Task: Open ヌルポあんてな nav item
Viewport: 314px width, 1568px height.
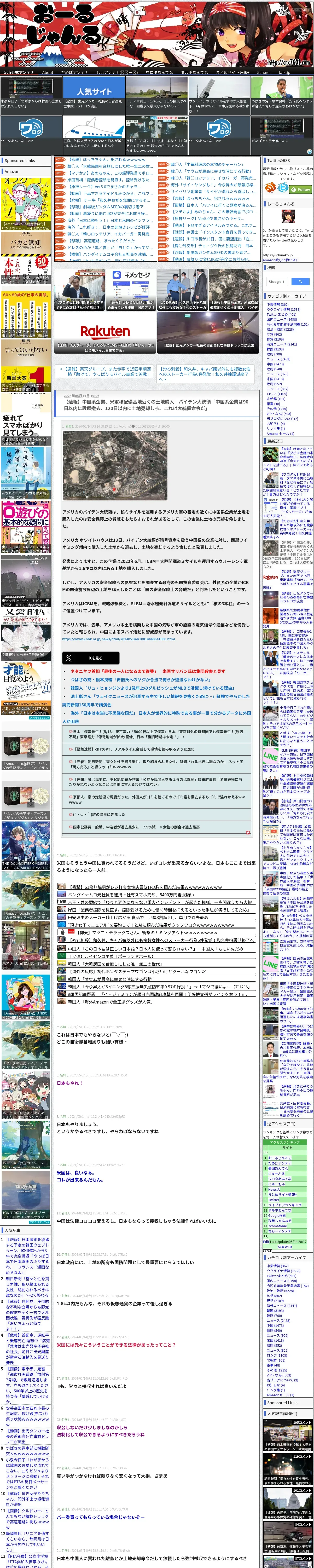Action: click(x=194, y=72)
